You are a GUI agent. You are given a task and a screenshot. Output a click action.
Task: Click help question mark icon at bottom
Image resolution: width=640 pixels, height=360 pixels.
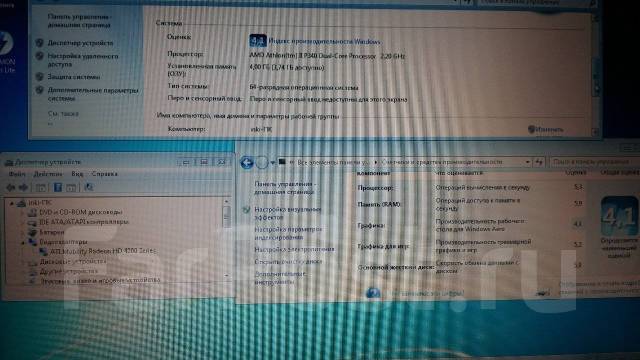click(373, 293)
